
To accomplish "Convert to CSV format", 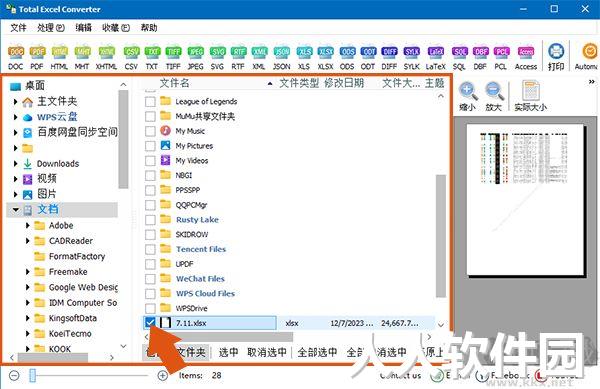I will (131, 57).
